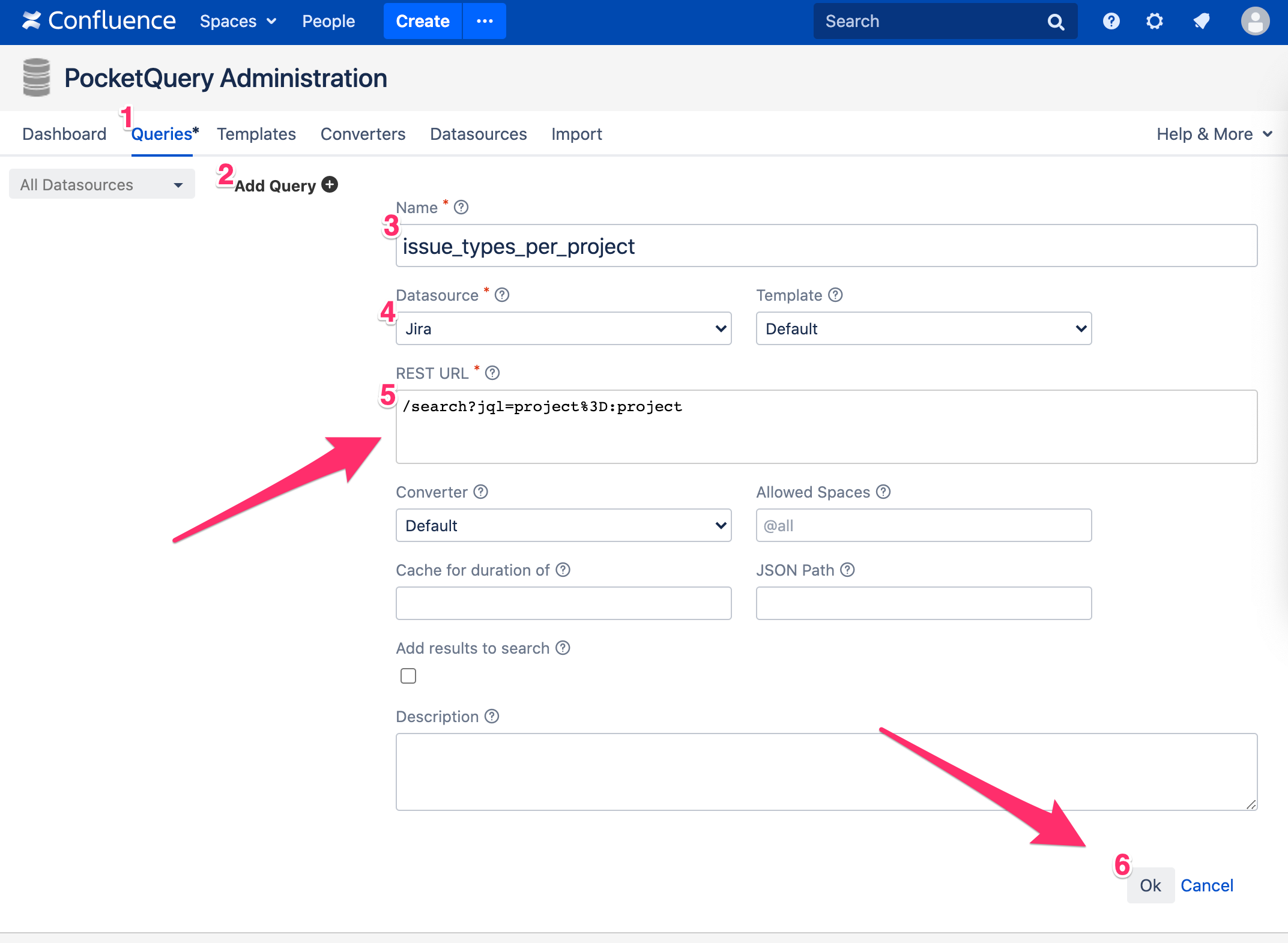Switch to the Datasources tab
The image size is (1288, 943).
(x=479, y=134)
